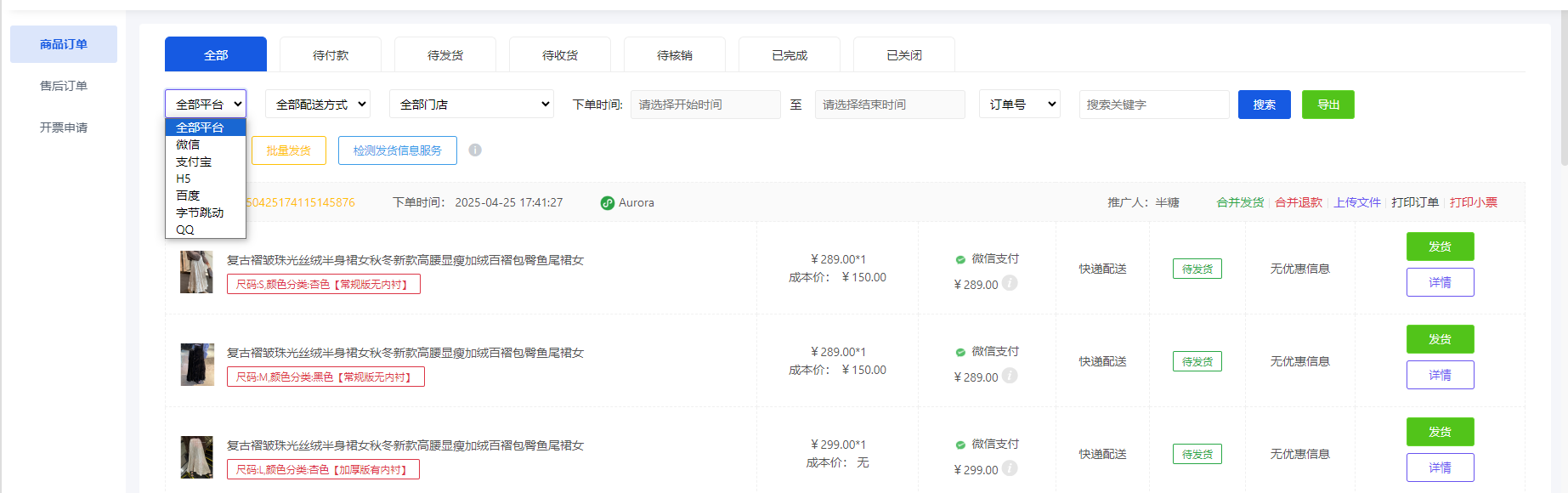
Task: Open black skirt product thumbnail
Action: click(196, 365)
